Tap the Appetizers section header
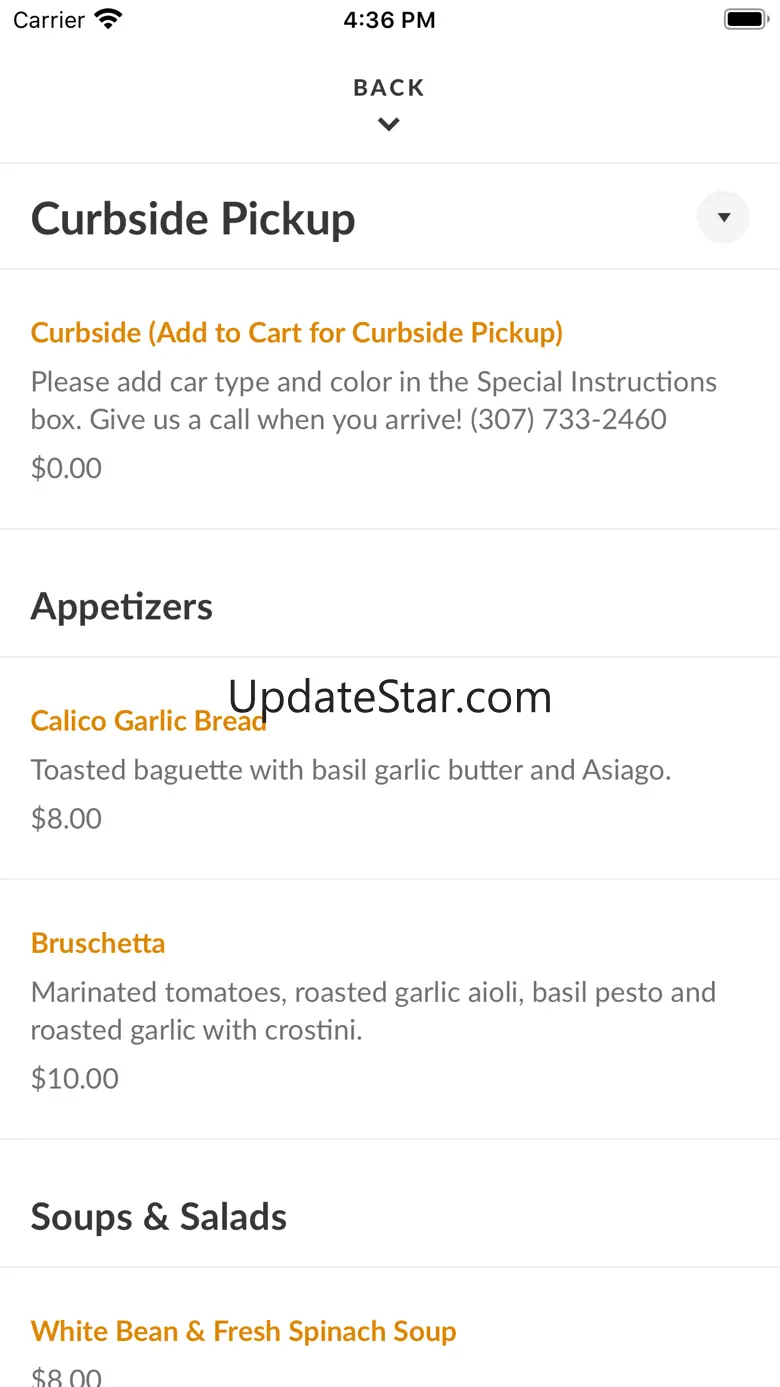Screen dimensions: 780x1387 click(x=122, y=606)
